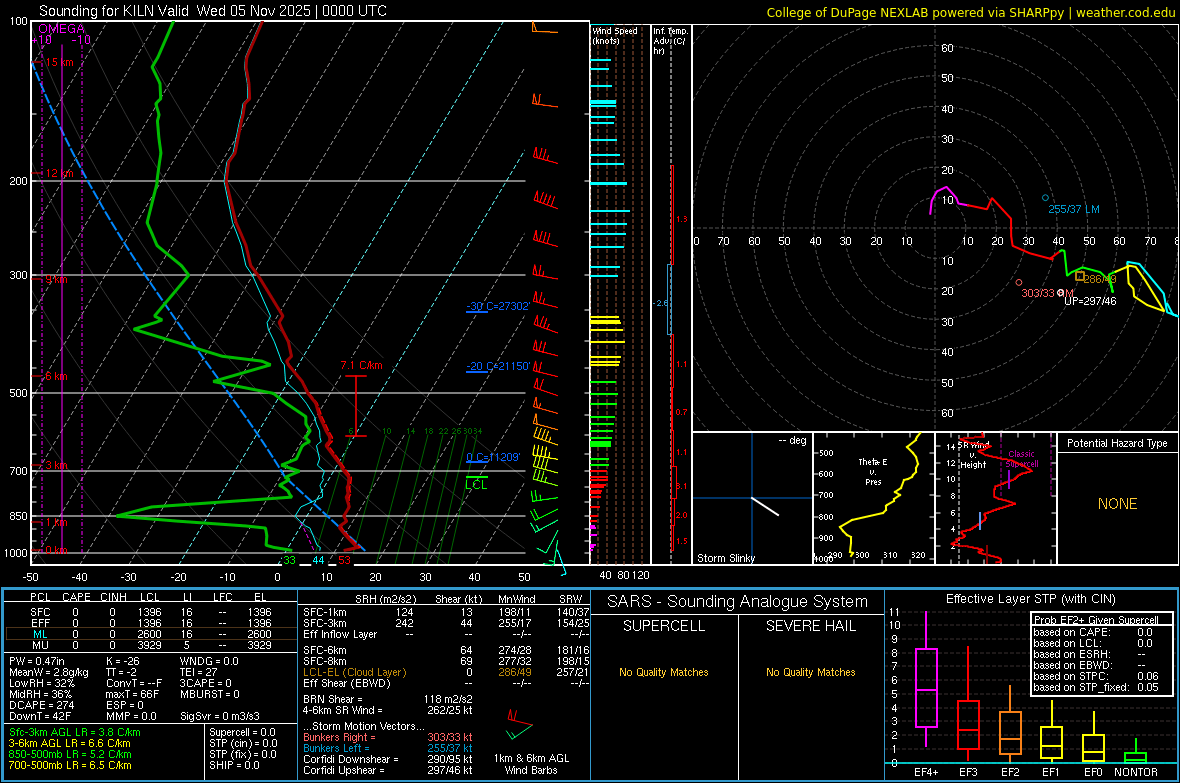Click the 0 C=11209' freezing level label

pyautogui.click(x=493, y=457)
